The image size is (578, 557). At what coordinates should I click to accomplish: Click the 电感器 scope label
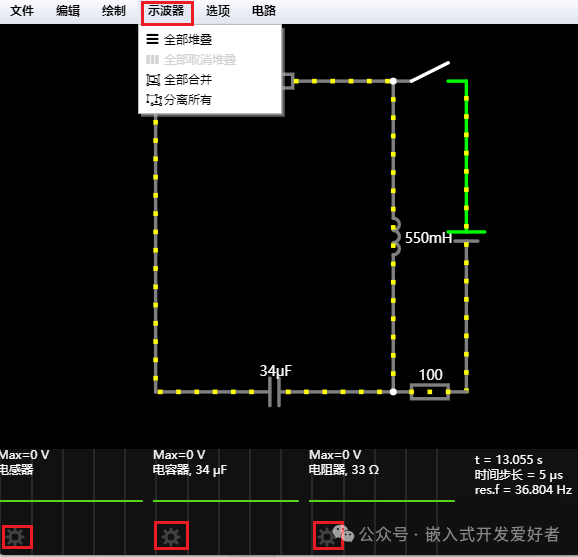(x=17, y=470)
